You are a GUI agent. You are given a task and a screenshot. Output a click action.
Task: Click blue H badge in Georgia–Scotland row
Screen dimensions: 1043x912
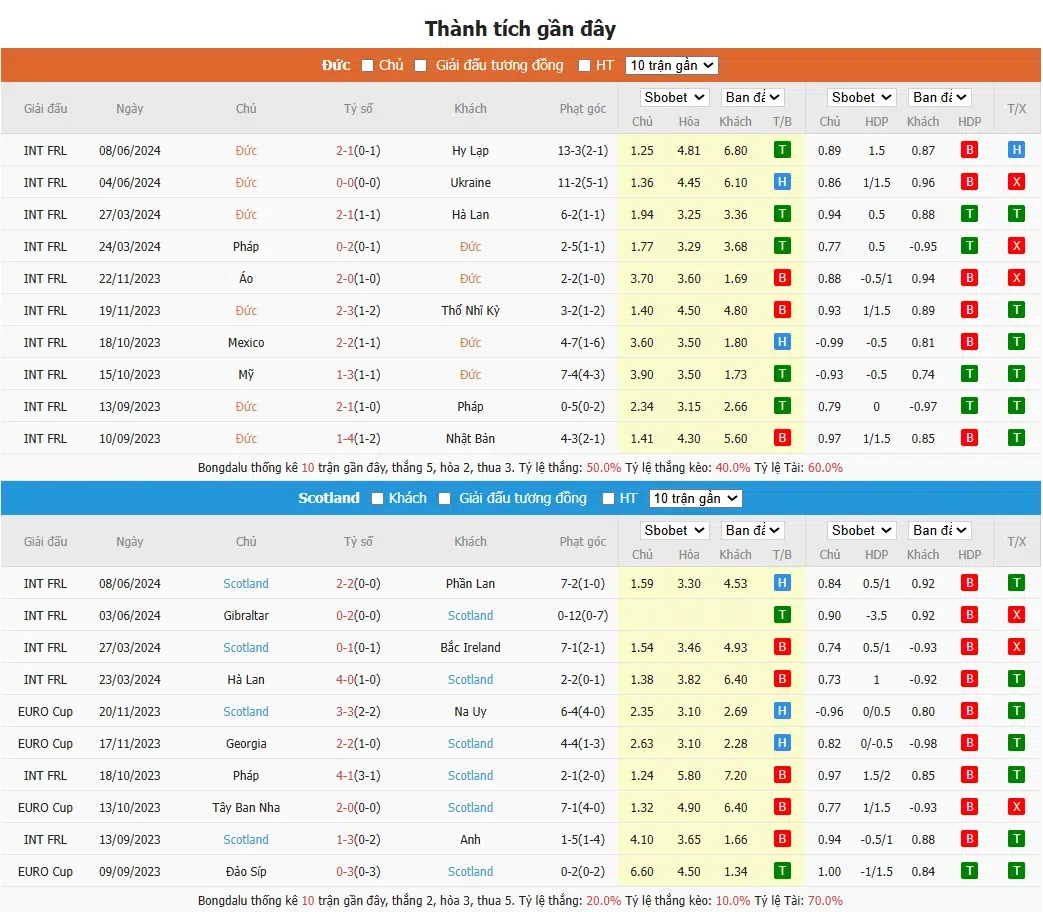pyautogui.click(x=782, y=743)
